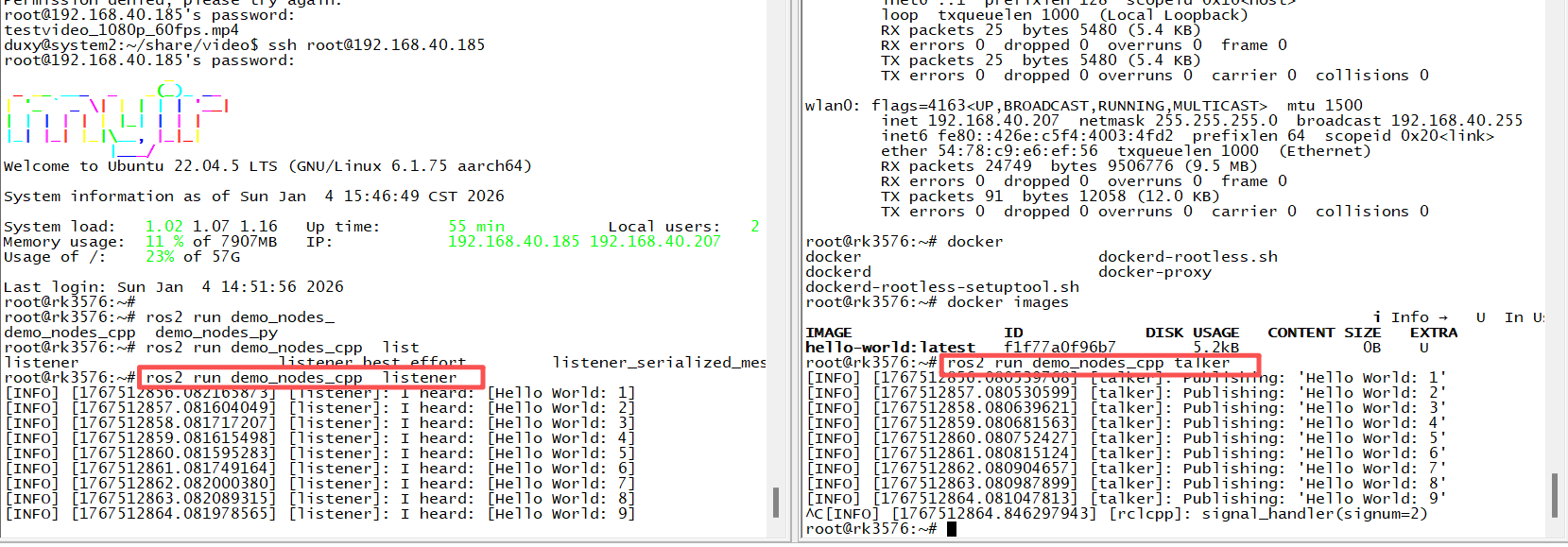Screen dimensions: 1568x547
Task: Click the green system load value 1.02
Action: click(164, 227)
